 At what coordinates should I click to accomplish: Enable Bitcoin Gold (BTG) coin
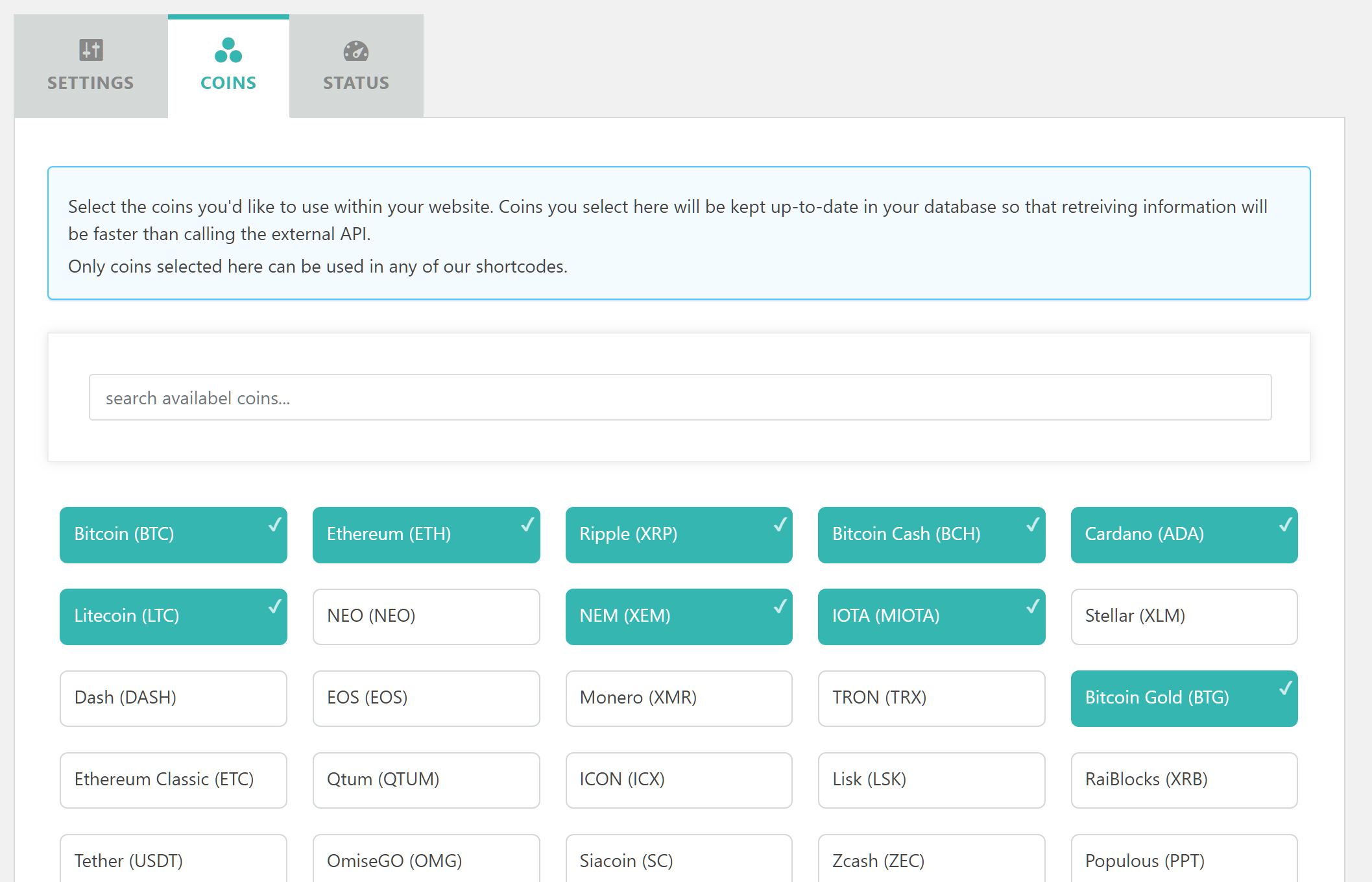(x=1183, y=697)
